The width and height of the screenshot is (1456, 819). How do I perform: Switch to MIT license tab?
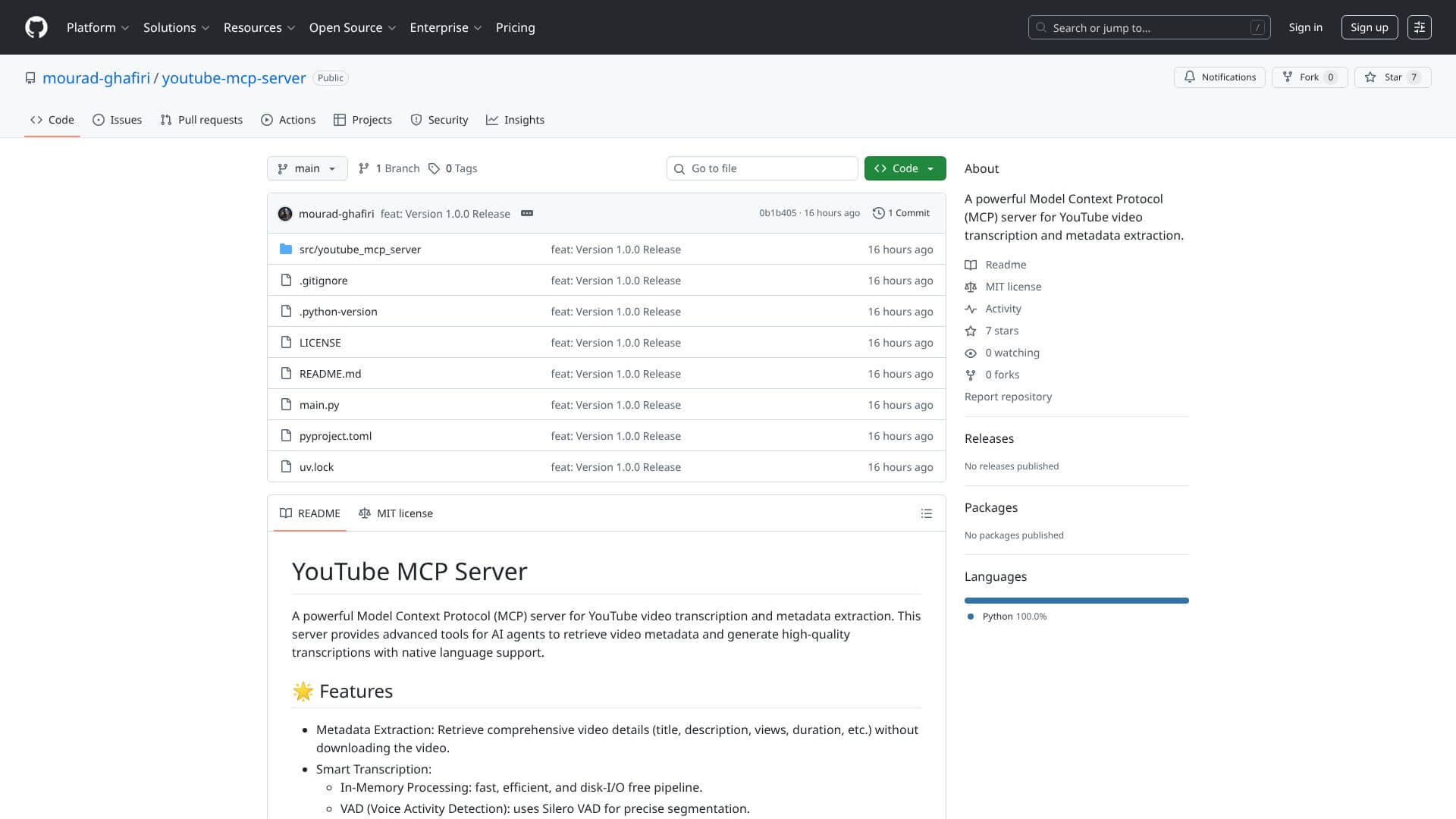pos(396,513)
